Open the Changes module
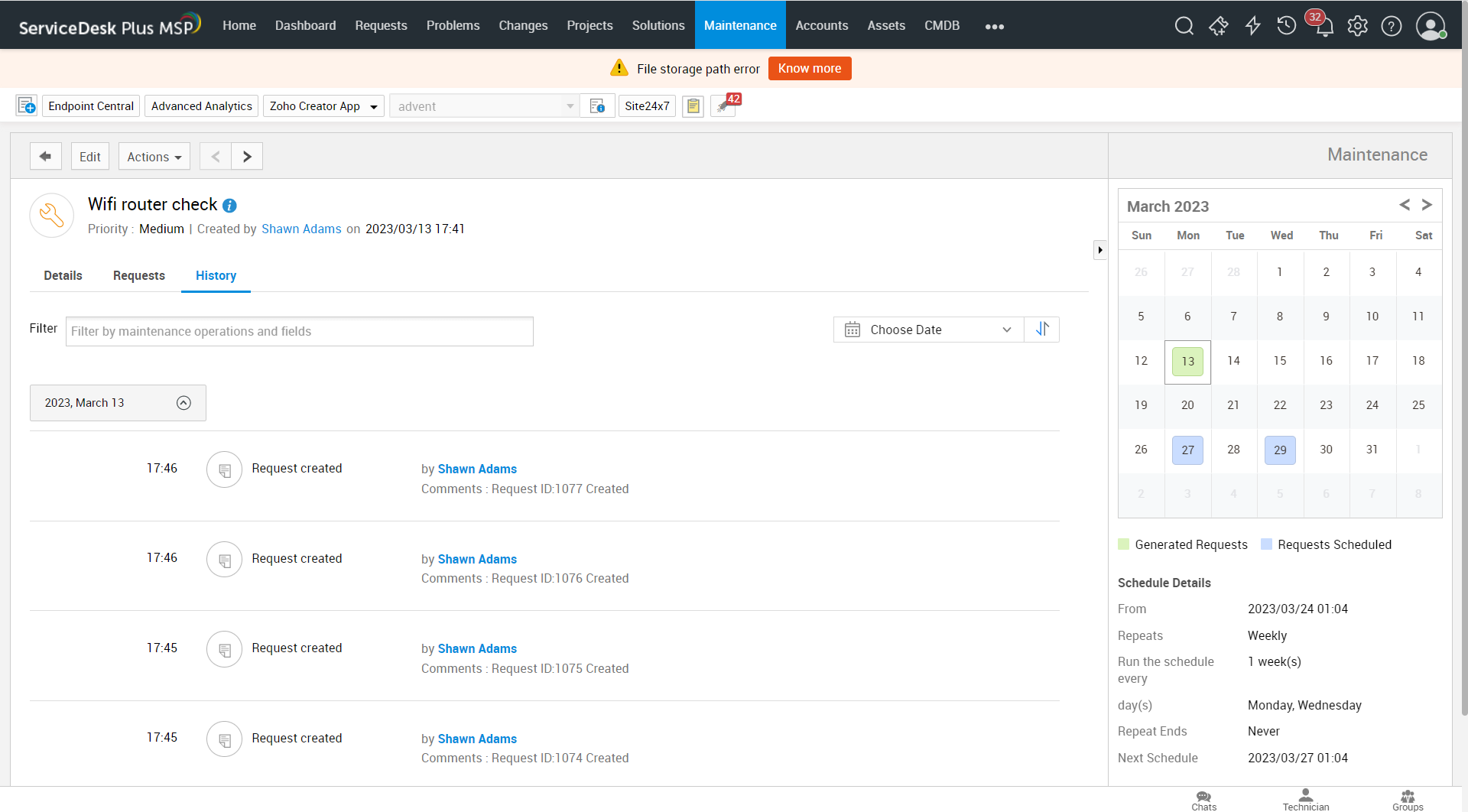1468x812 pixels. 524,25
